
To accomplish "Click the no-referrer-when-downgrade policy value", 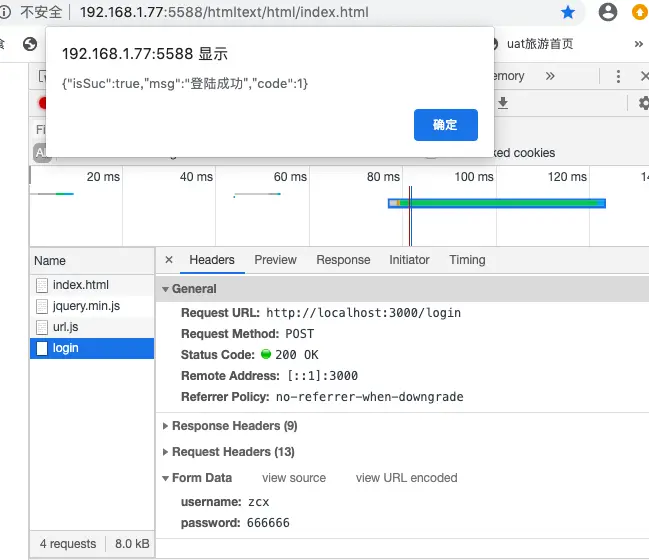I will 370,397.
